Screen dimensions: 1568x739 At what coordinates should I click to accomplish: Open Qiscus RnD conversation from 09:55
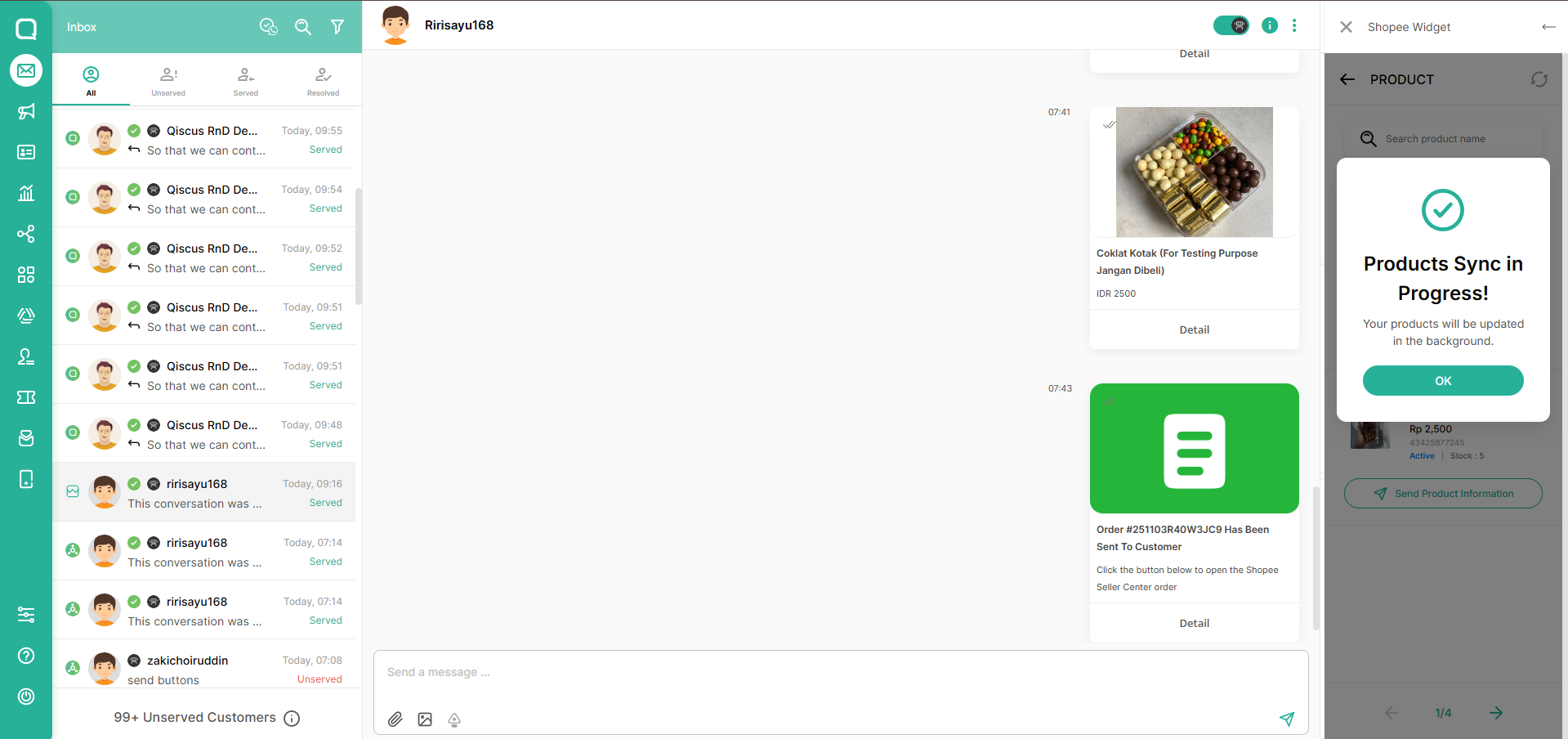204,140
